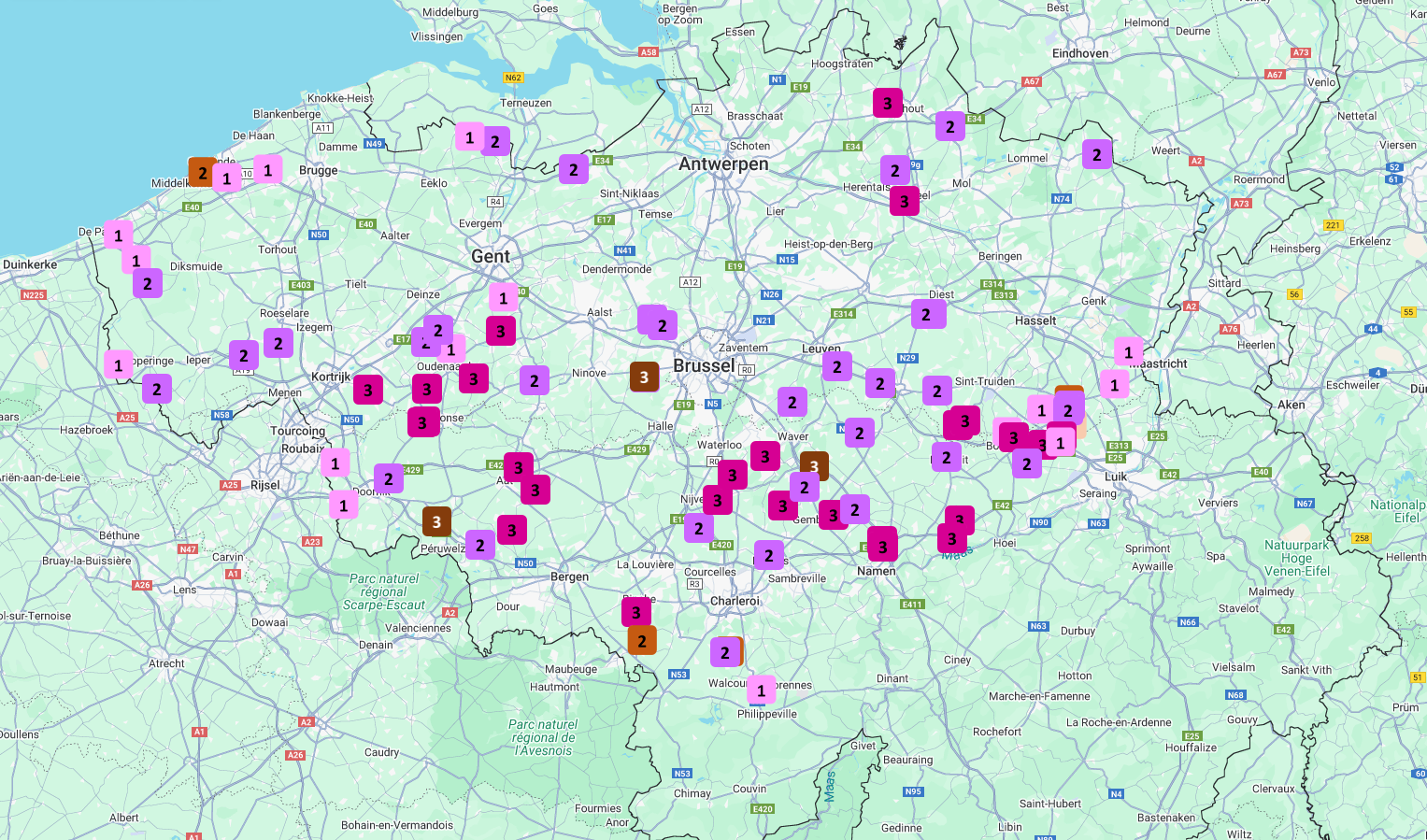Click the brown 3 marker near Ninove
The width and height of the screenshot is (1427, 840).
[644, 377]
